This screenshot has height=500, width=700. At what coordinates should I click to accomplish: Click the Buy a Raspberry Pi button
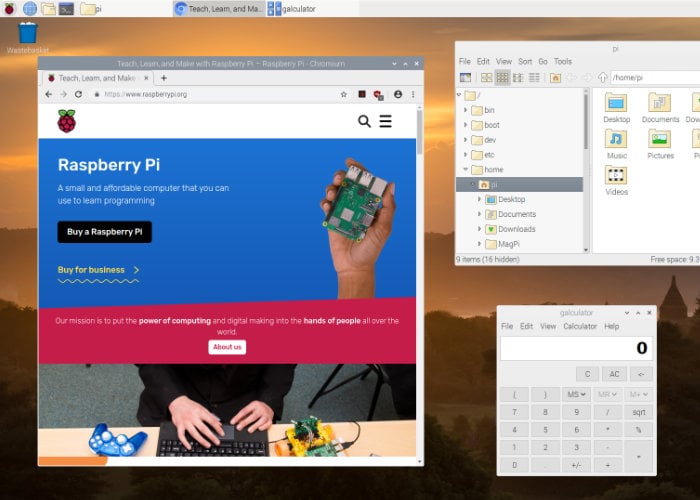coord(104,232)
